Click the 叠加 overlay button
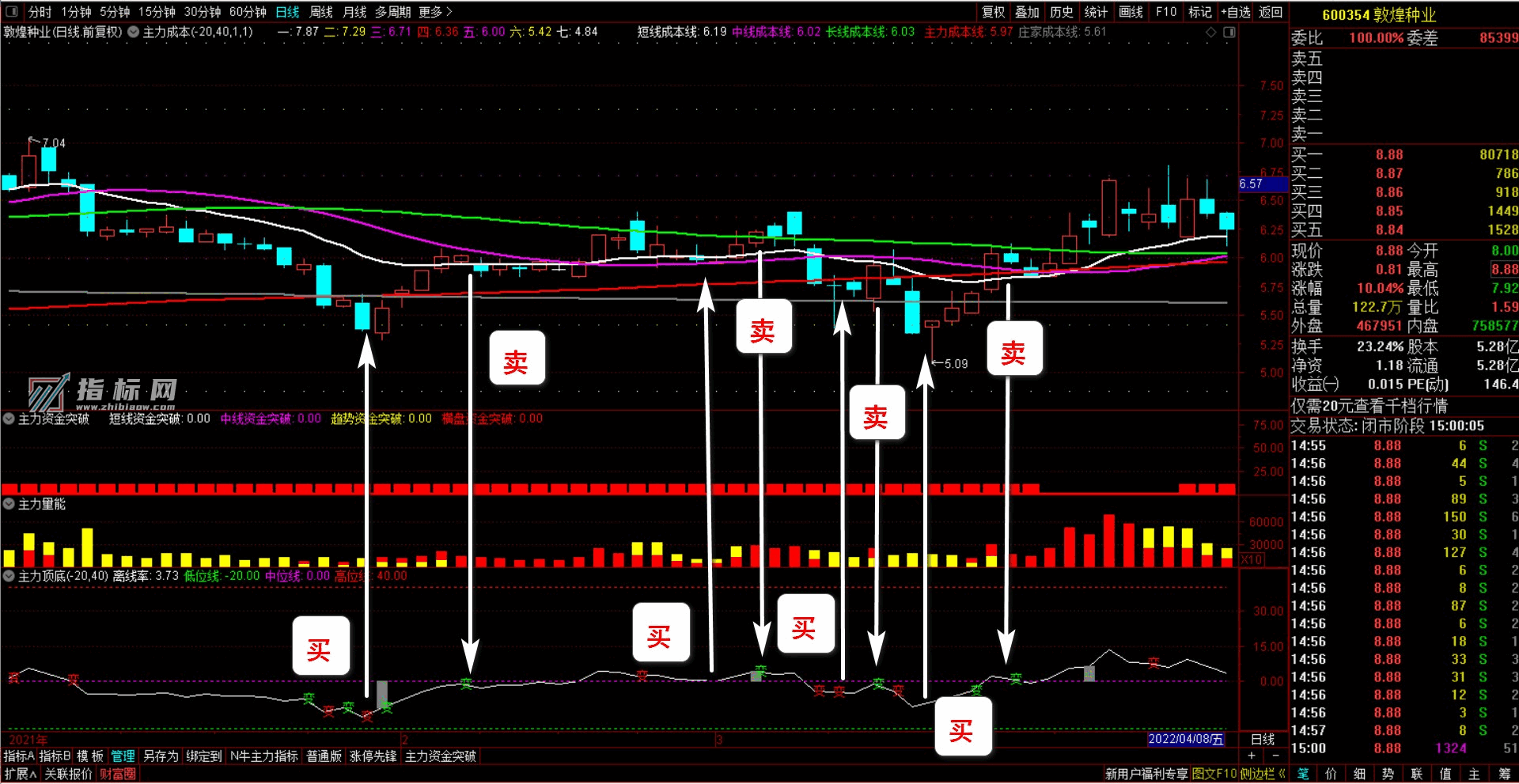The height and width of the screenshot is (784, 1519). click(x=1027, y=12)
